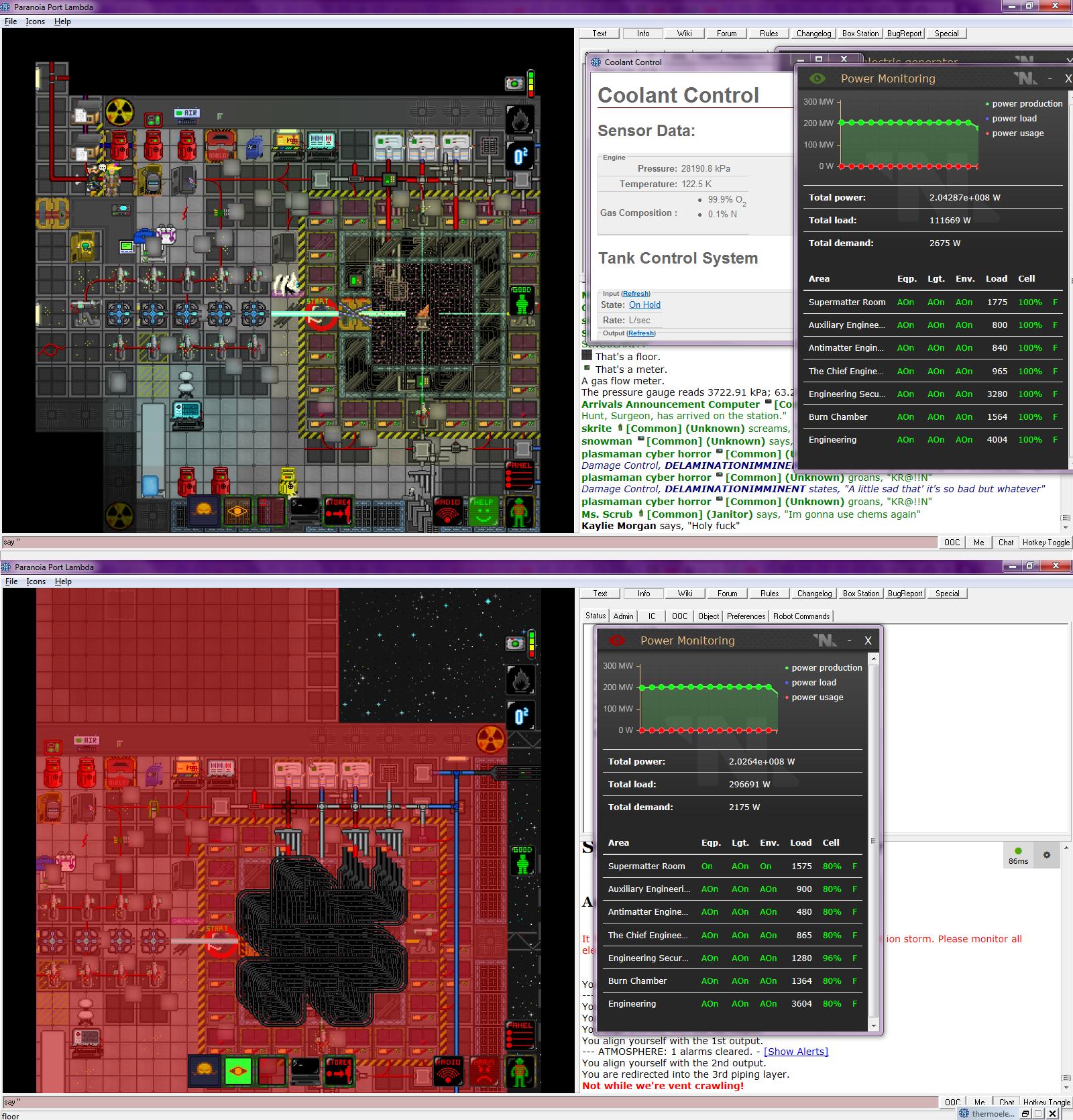Click the On Hold state link in Coolant Control
The width and height of the screenshot is (1073, 1120).
point(644,304)
